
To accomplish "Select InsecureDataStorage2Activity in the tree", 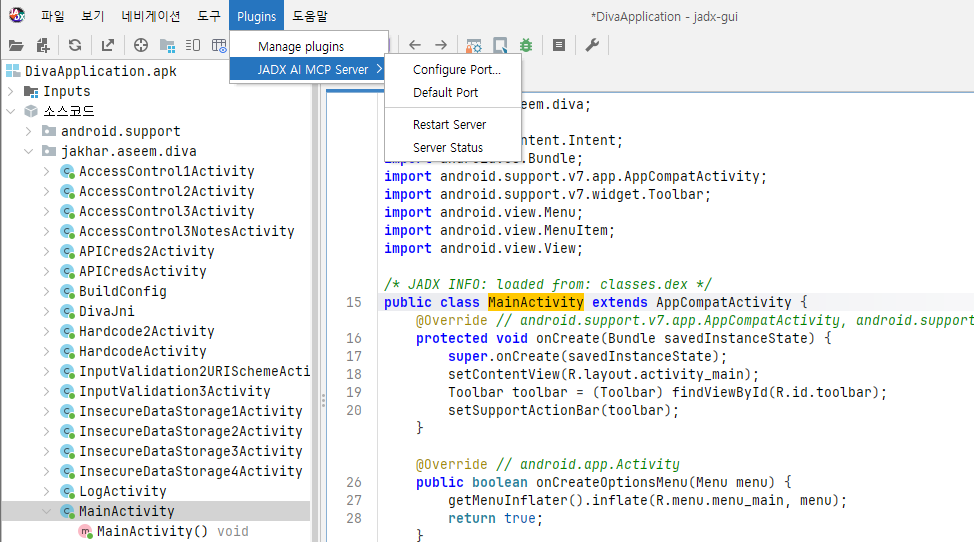I will coord(191,431).
